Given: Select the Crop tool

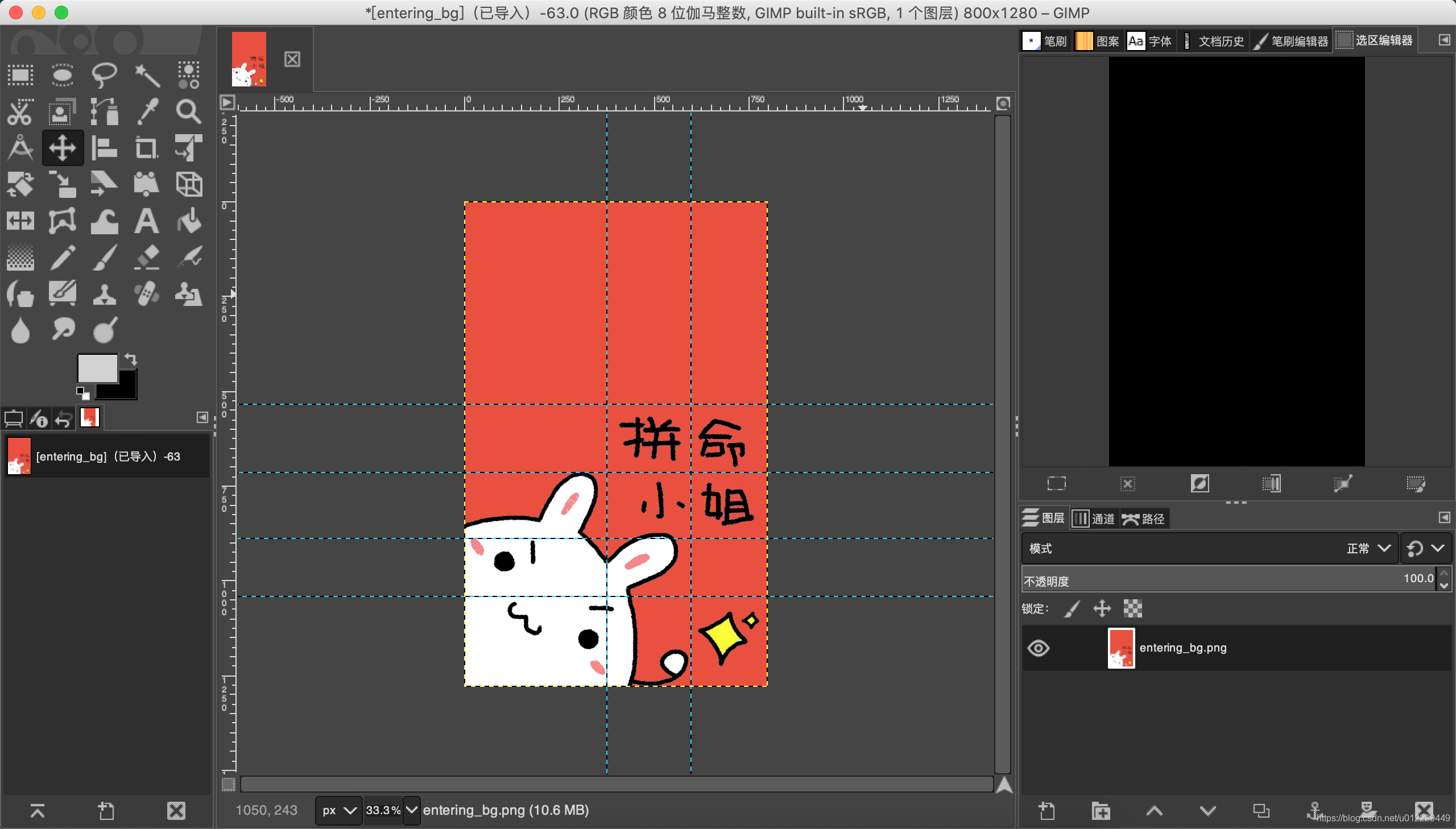Looking at the screenshot, I should [x=147, y=148].
